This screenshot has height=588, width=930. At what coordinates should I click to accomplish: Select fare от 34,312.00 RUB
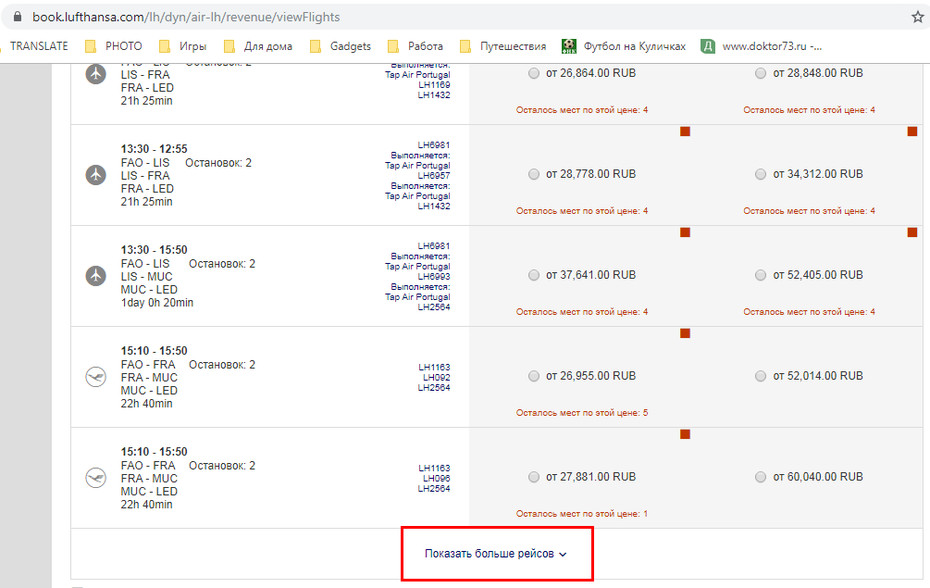point(760,174)
